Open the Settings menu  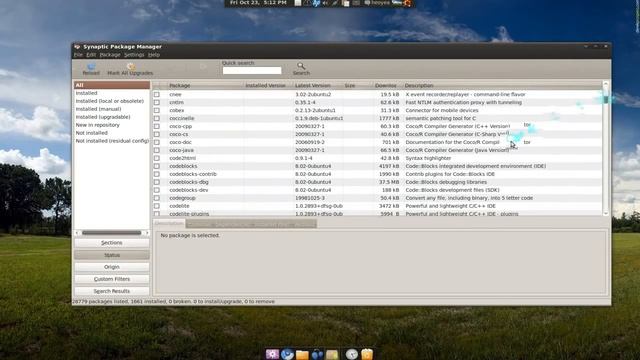[x=134, y=55]
